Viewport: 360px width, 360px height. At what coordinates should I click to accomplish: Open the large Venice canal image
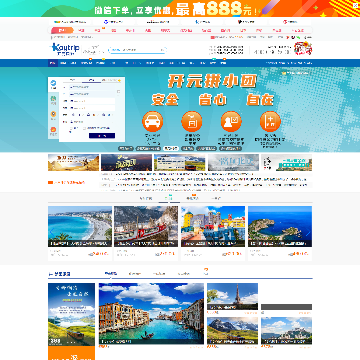151,314
